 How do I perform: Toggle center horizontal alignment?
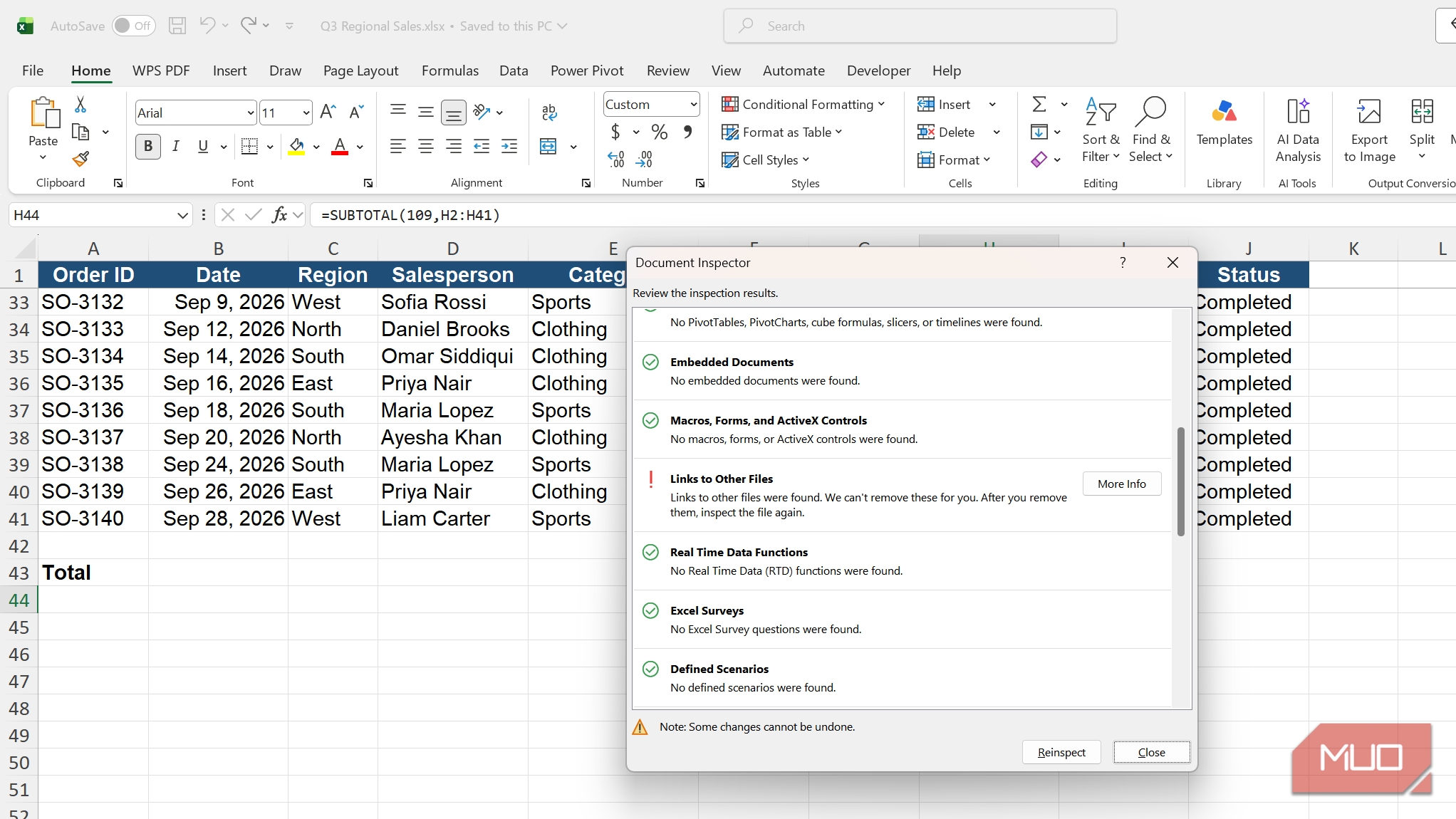[x=426, y=147]
